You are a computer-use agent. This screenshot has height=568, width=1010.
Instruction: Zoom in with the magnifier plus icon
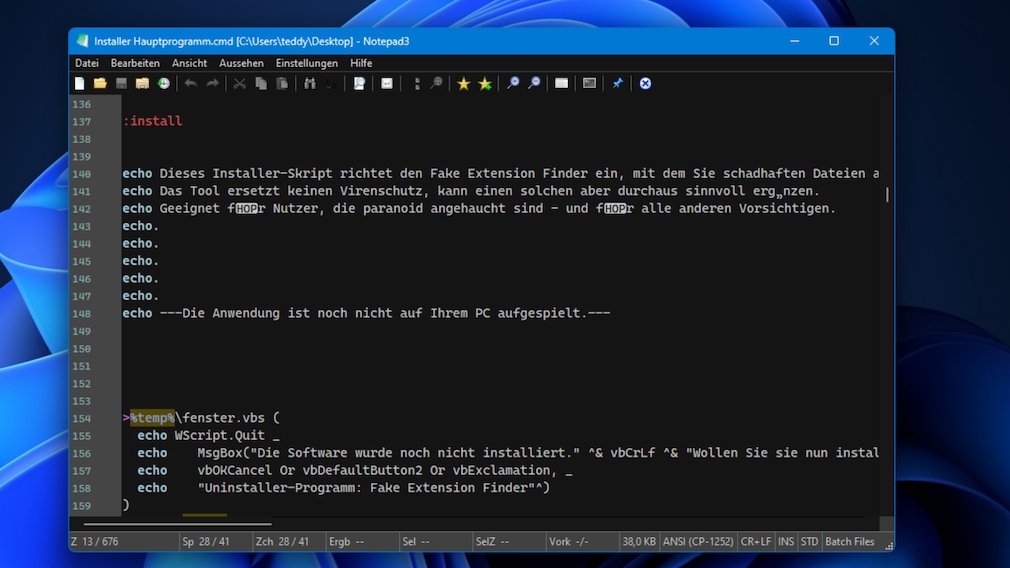[513, 83]
